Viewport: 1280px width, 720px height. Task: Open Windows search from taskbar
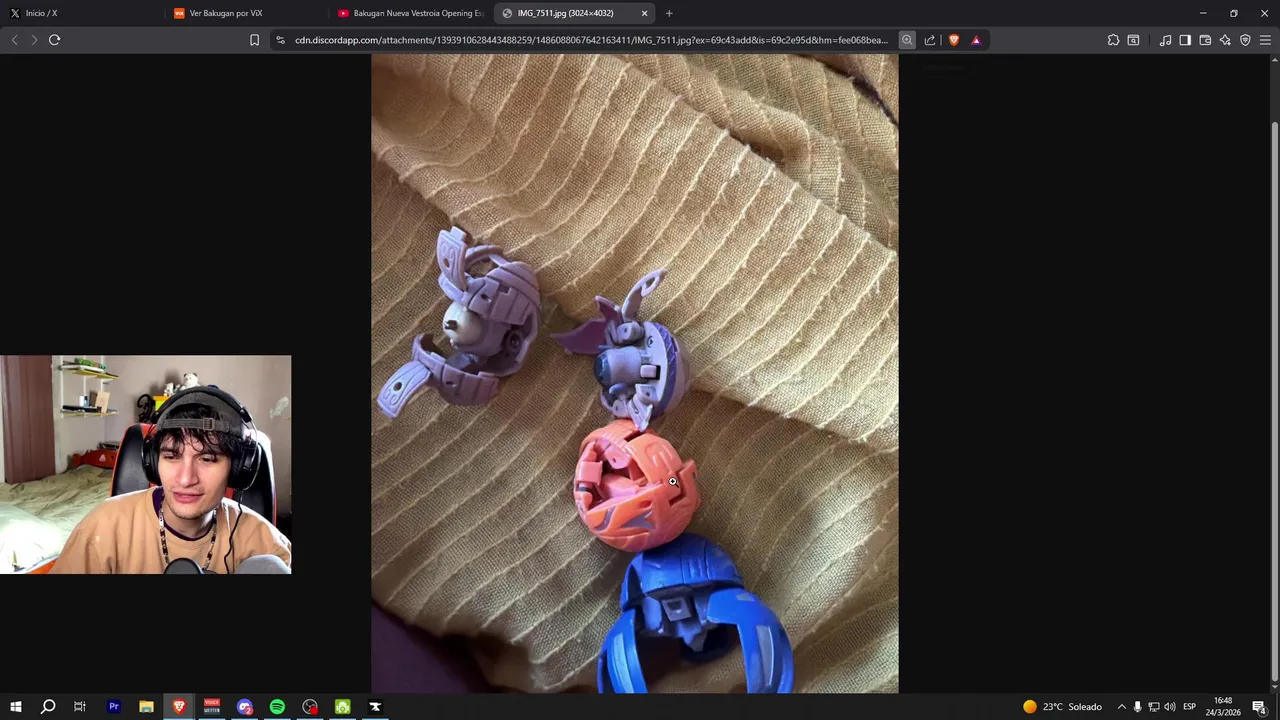click(x=47, y=706)
